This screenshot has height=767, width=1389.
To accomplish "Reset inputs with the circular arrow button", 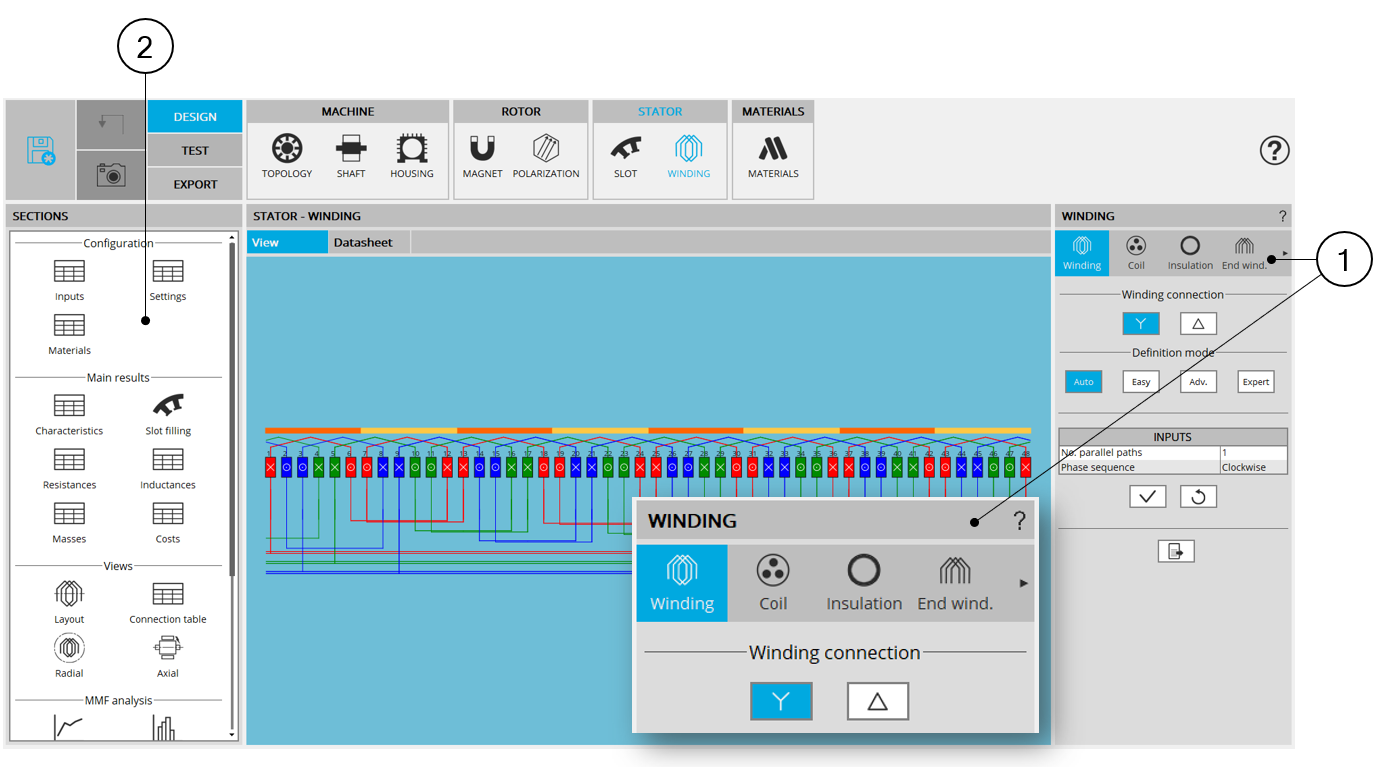I will (x=1198, y=496).
